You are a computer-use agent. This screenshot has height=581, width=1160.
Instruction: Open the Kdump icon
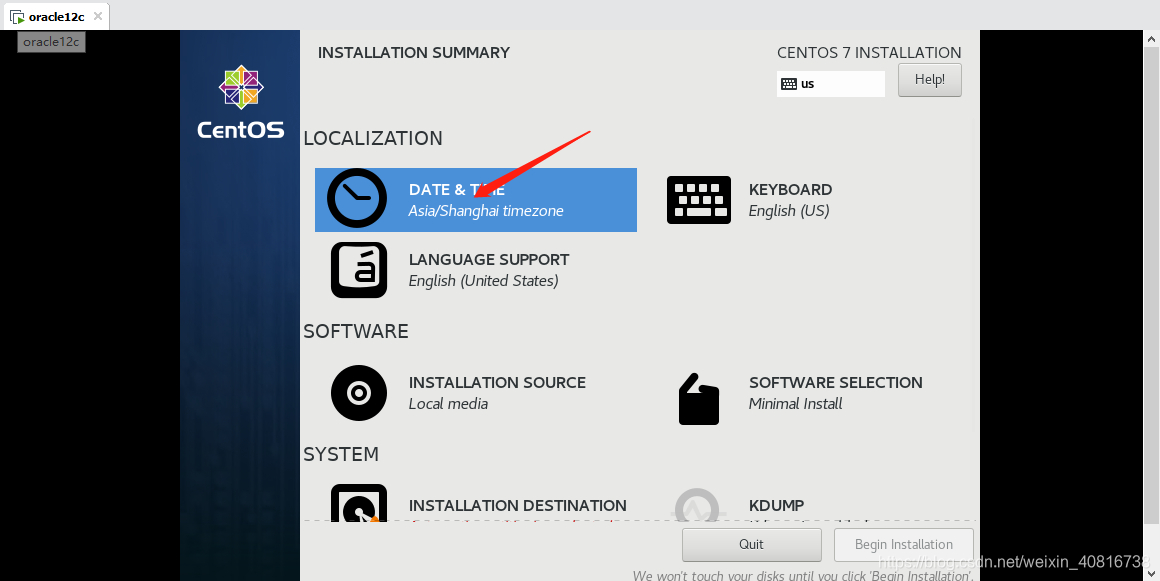(x=696, y=505)
